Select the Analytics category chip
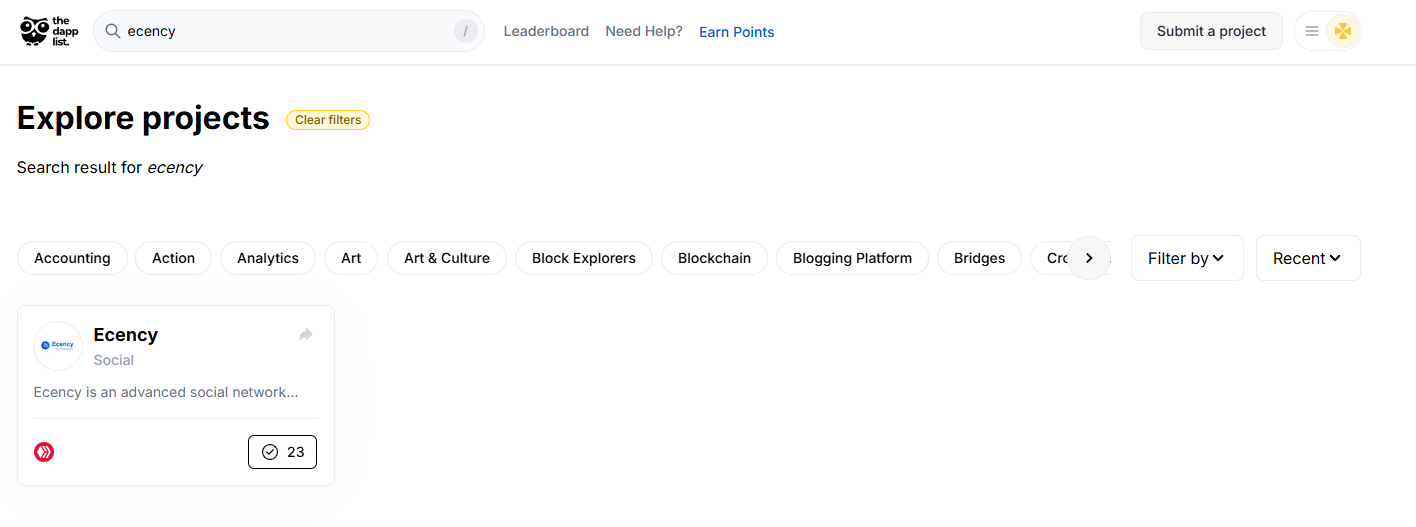This screenshot has height=527, width=1416. [x=268, y=258]
